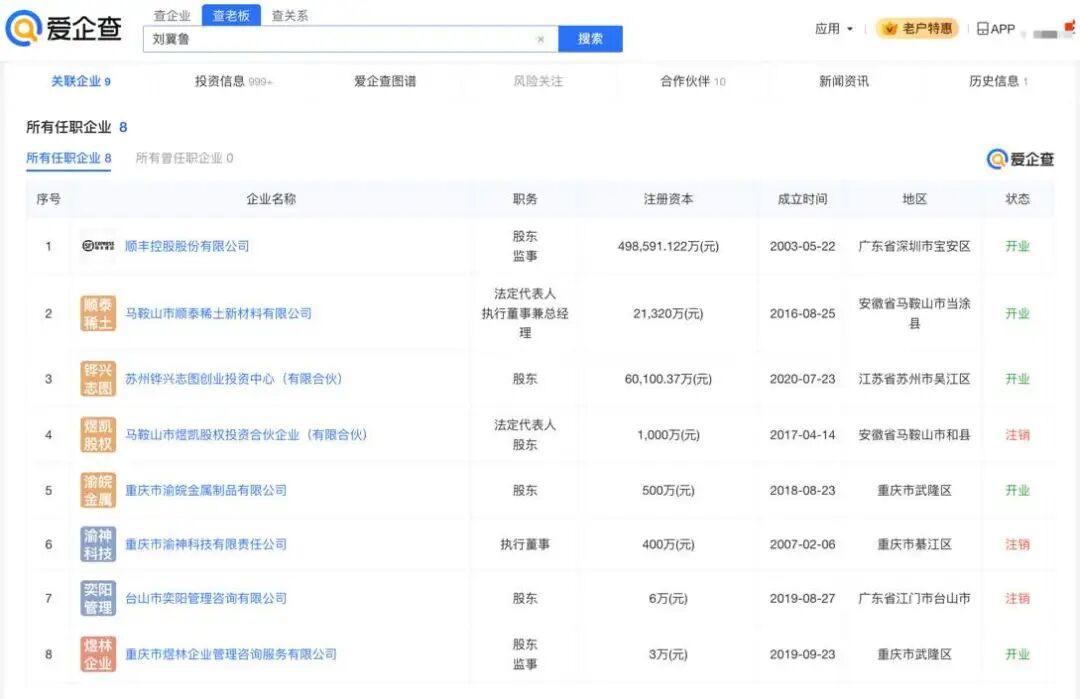Screen dimensions: 1080x699
Task: Click the APP download icon
Action: point(996,29)
